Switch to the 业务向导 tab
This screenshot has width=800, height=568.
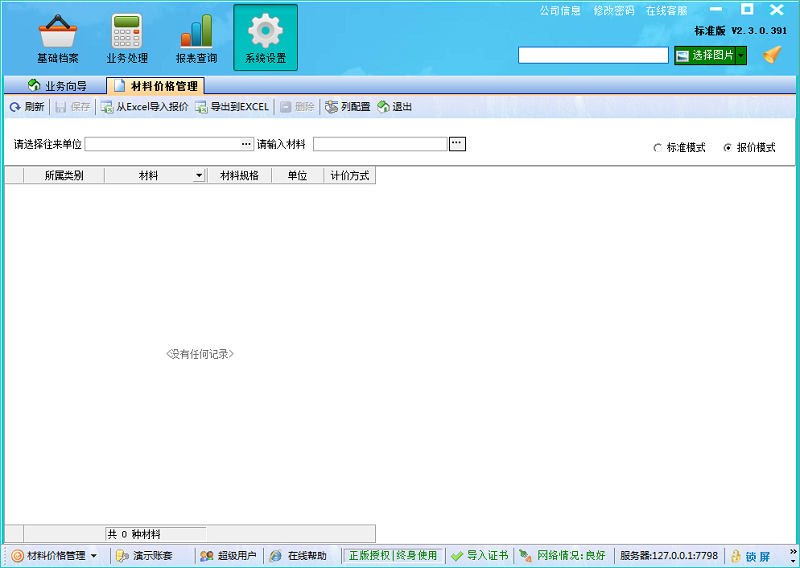pyautogui.click(x=61, y=86)
